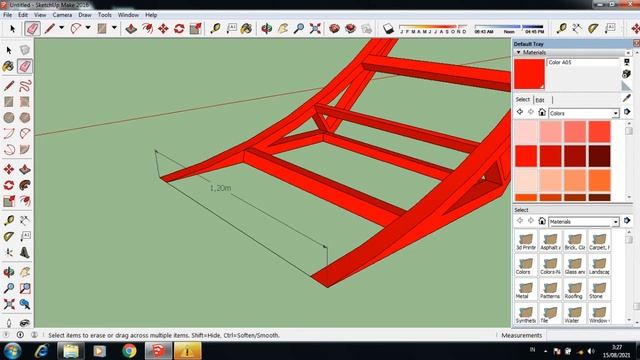This screenshot has width=640, height=360.
Task: Click the colors list scrollbar
Action: click(x=629, y=159)
